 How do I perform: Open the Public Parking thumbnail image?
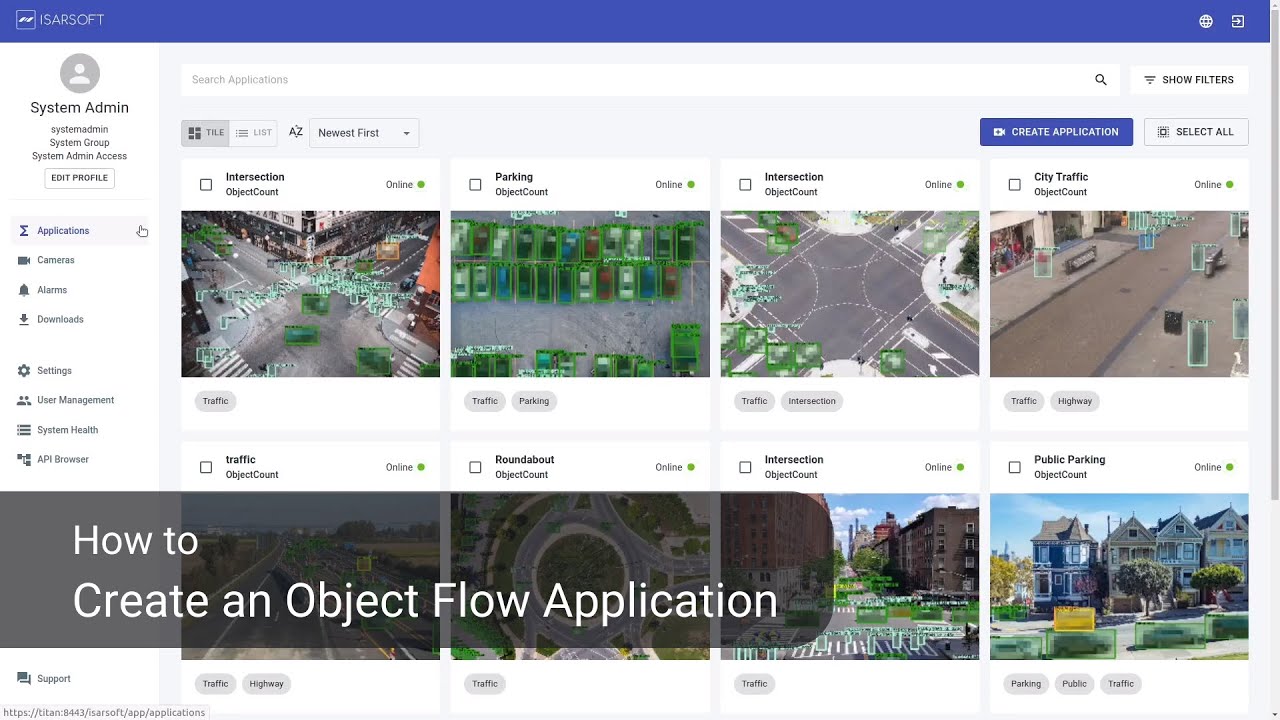[x=1119, y=577]
